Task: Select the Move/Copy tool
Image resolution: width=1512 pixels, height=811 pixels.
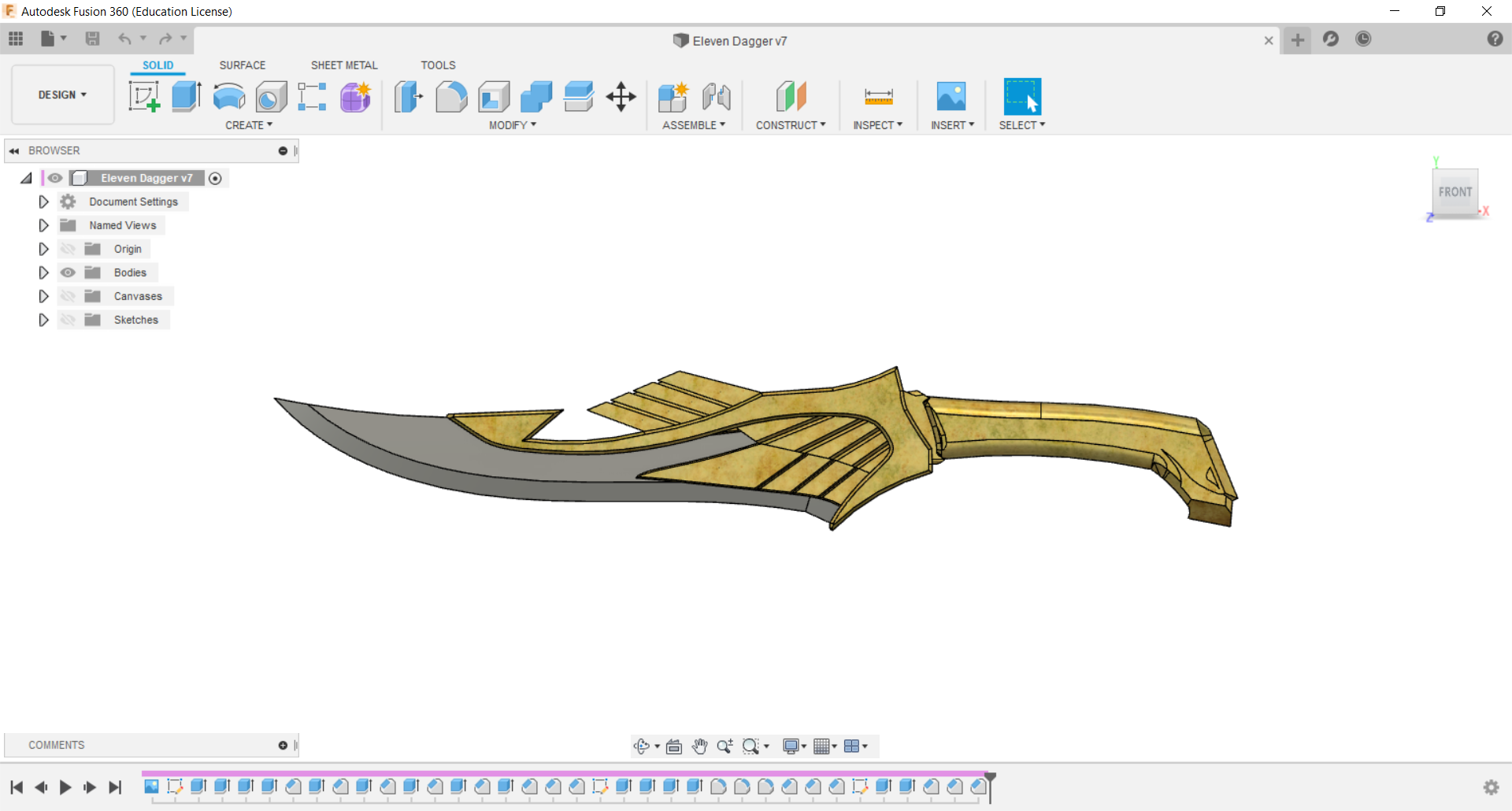Action: 621,97
